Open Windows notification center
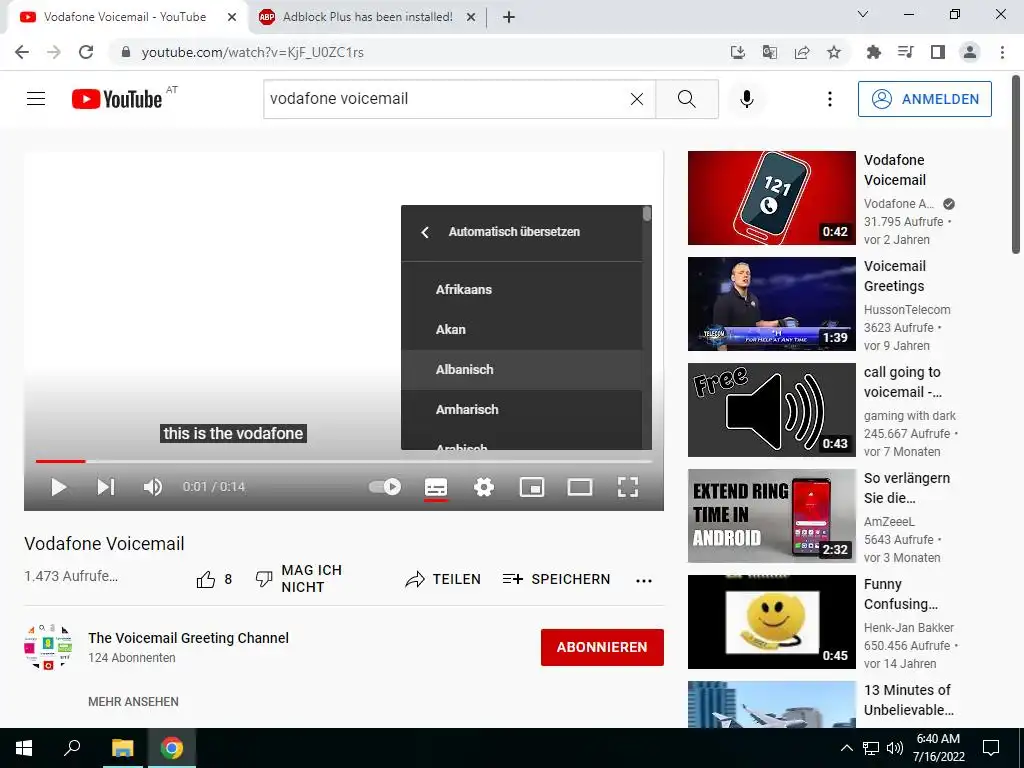 click(991, 748)
